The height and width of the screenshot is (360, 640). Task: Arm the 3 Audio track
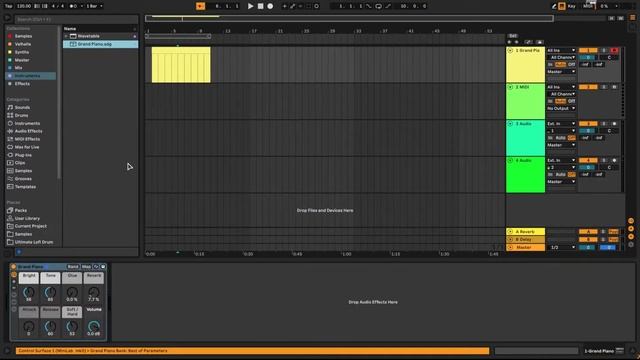point(614,124)
